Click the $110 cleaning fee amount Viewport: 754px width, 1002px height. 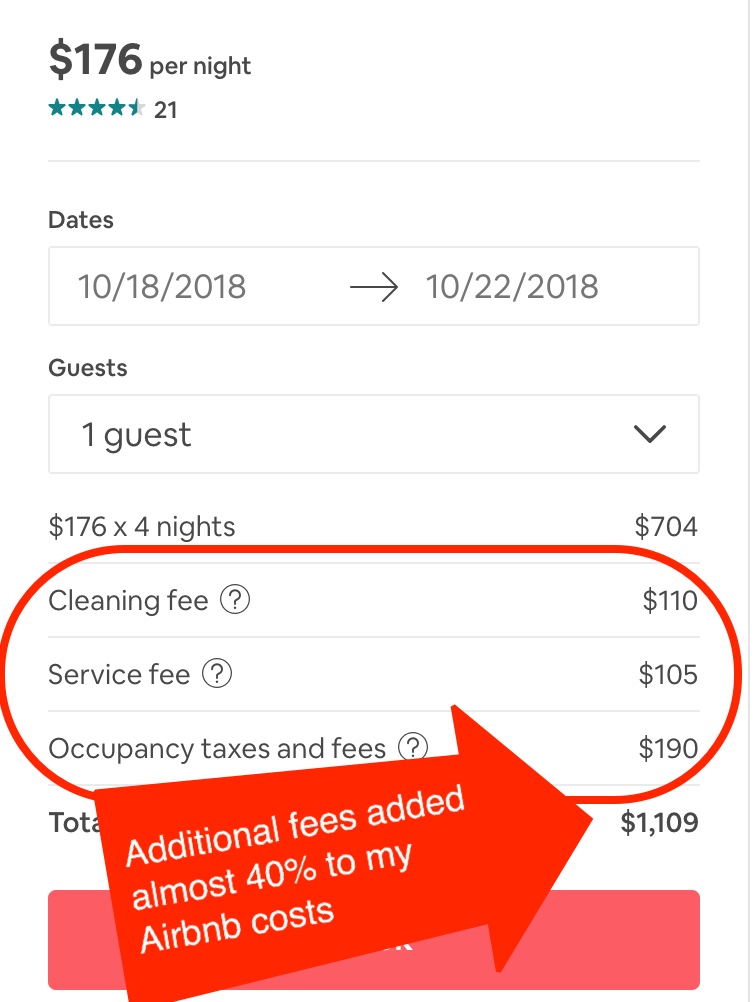pos(670,601)
